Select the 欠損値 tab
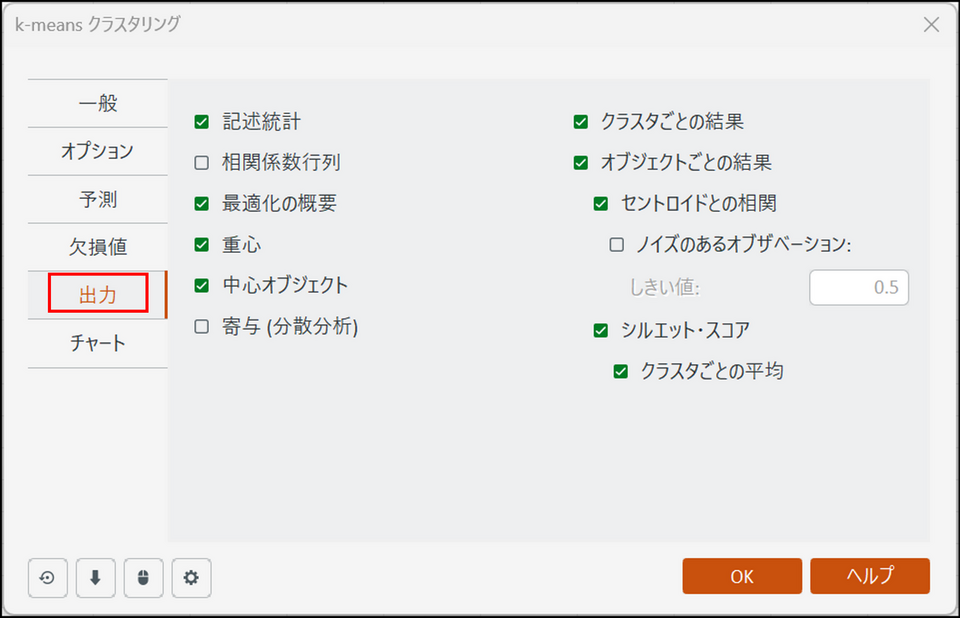Image resolution: width=960 pixels, height=618 pixels. [97, 247]
